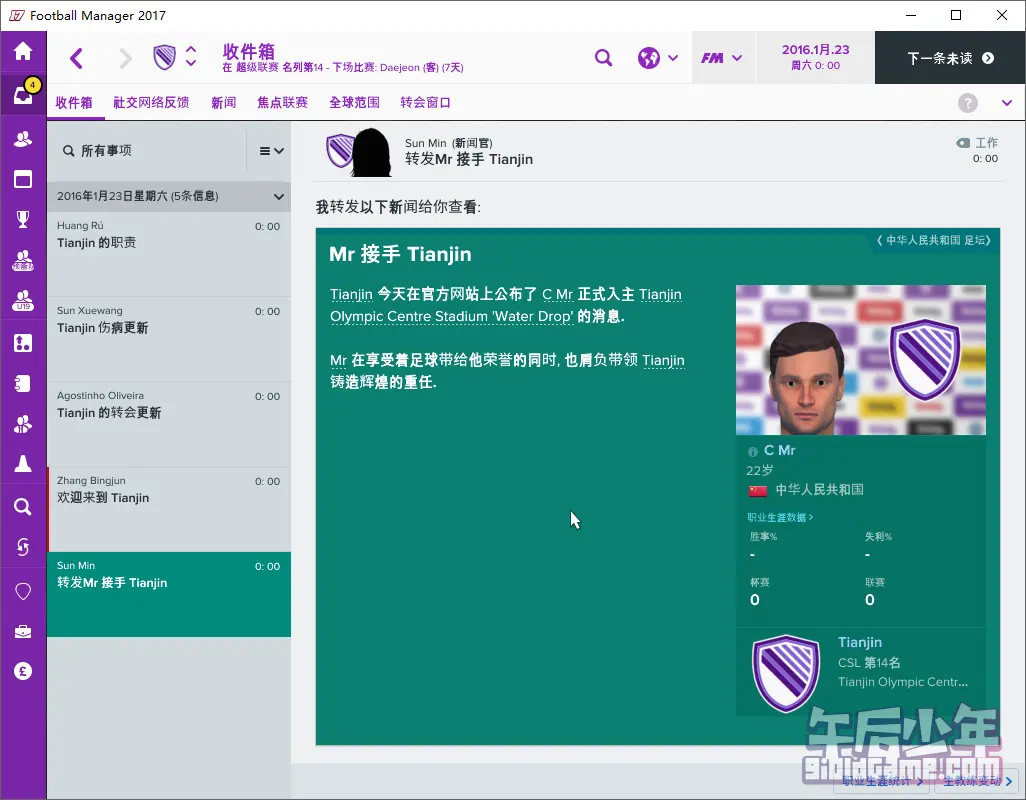Screen dimensions: 1026x800
Task: Click the info icon beside C Mr
Action: 752,451
